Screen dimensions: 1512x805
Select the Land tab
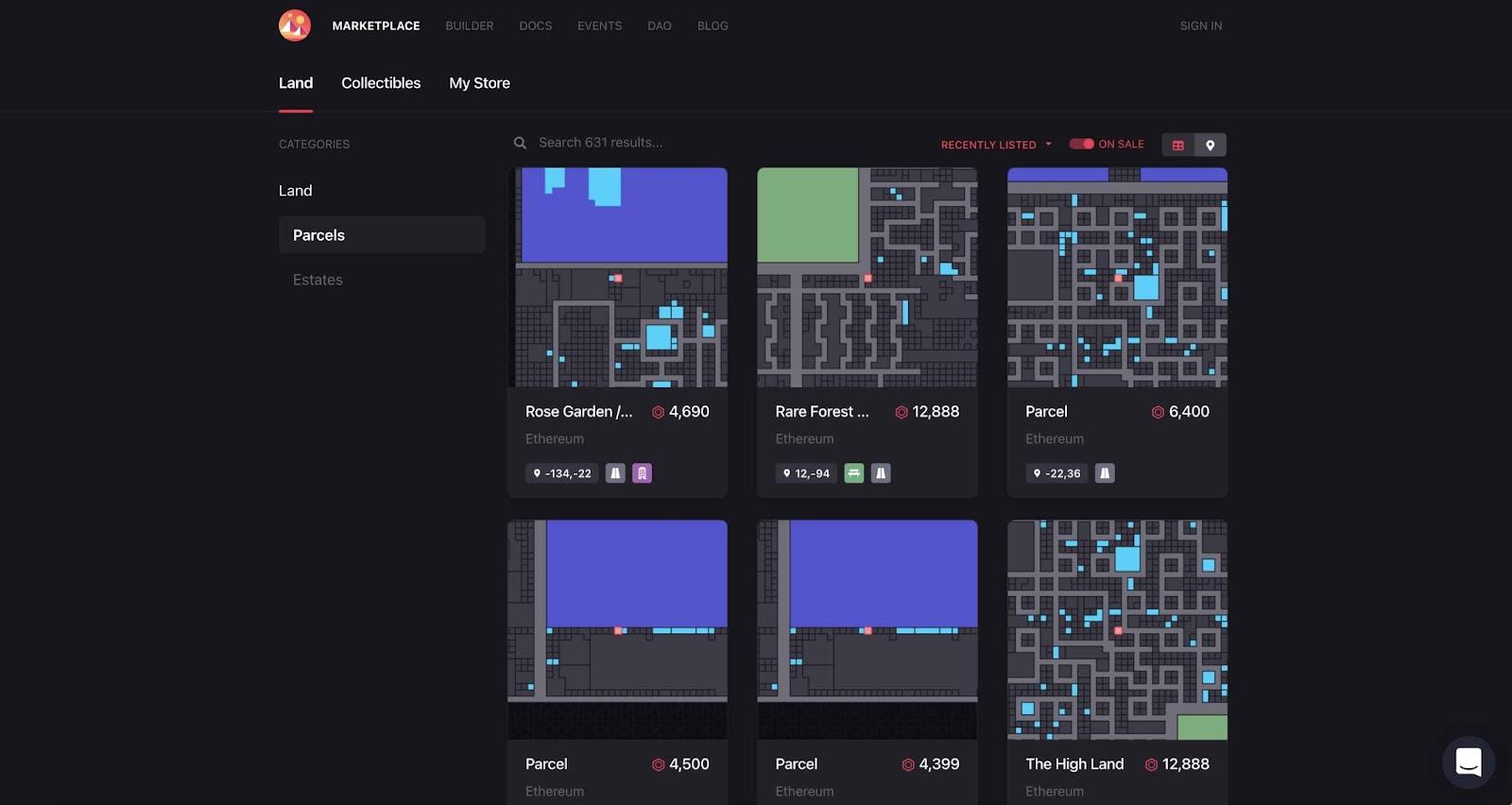pyautogui.click(x=296, y=83)
